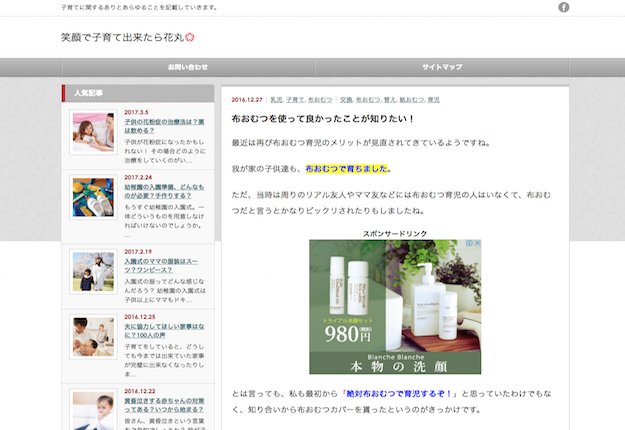The height and width of the screenshot is (430, 625).
Task: Open article link 黄昏泣きする赤ちゃんの対策
Action: tap(164, 405)
